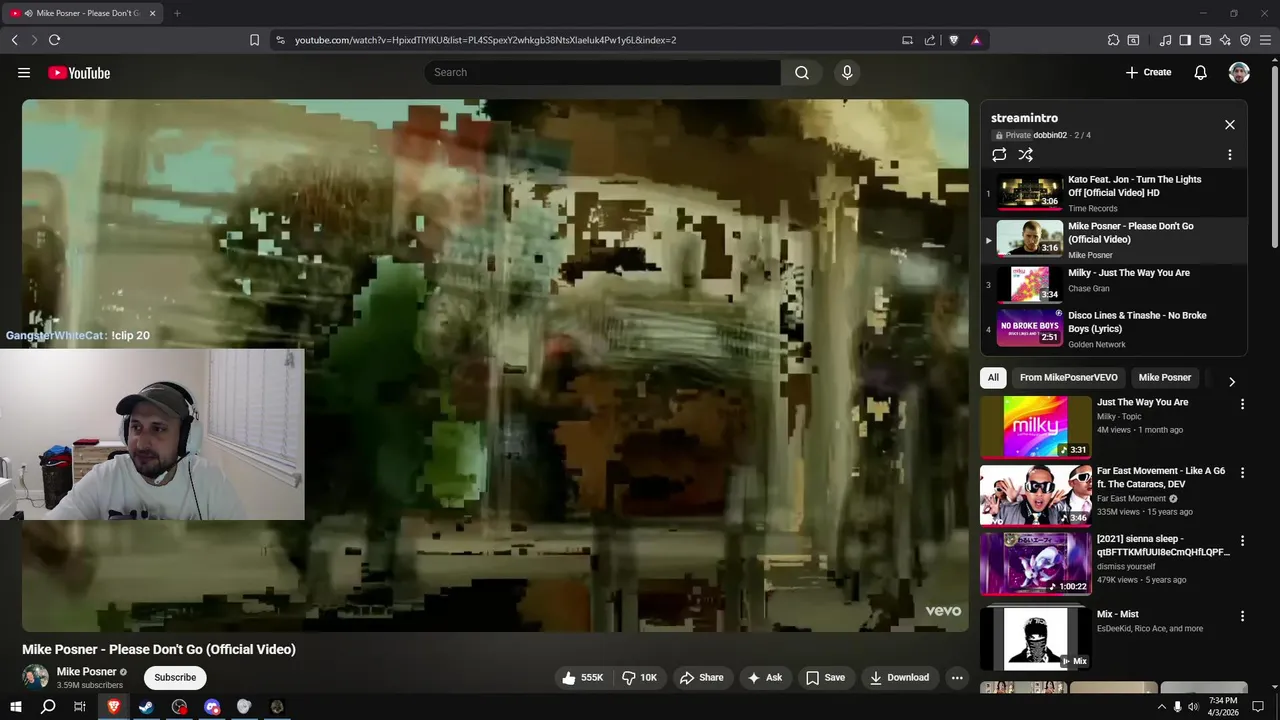Viewport: 1280px width, 720px height.
Task: Show more filter chips with the arrow
Action: (1232, 381)
